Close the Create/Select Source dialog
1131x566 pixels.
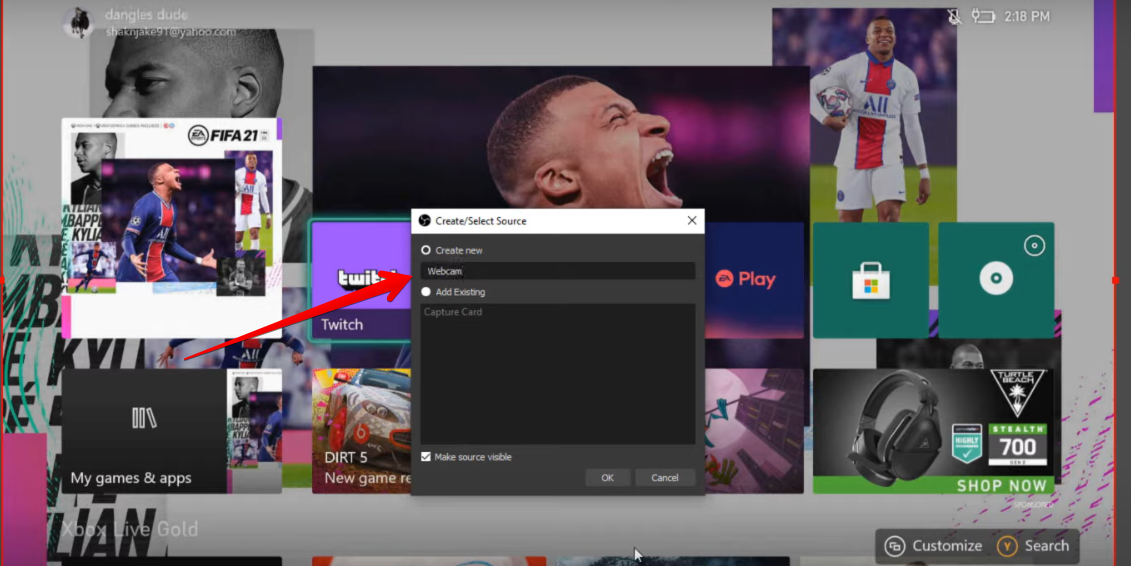(x=692, y=221)
